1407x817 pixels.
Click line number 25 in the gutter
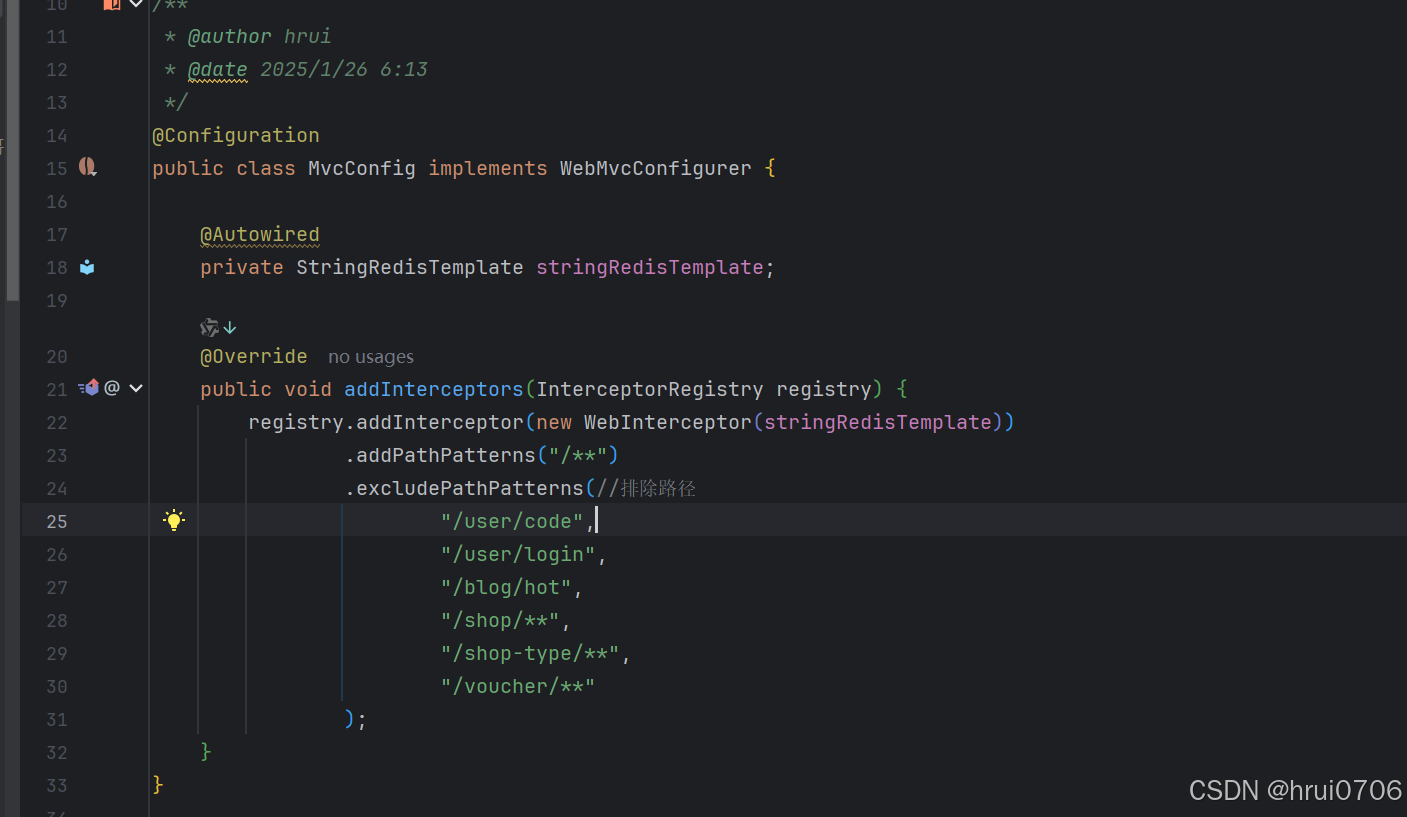click(x=57, y=521)
